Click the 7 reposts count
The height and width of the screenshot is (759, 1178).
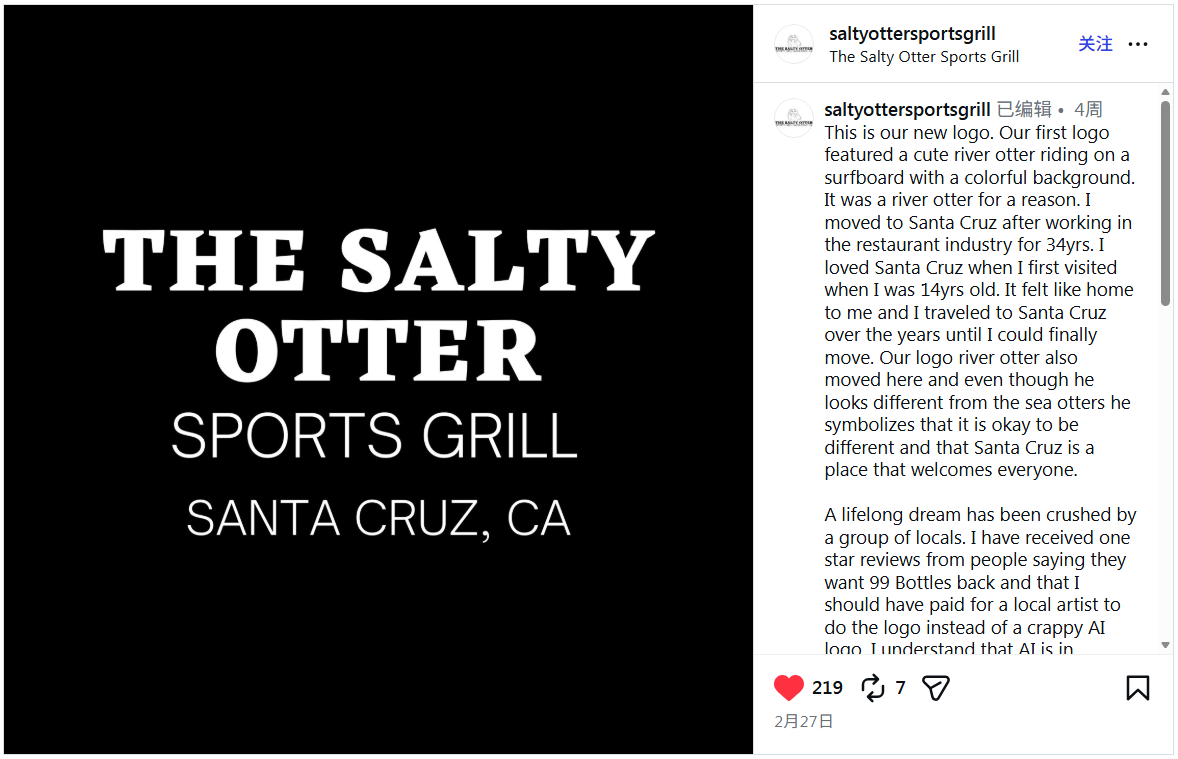900,688
